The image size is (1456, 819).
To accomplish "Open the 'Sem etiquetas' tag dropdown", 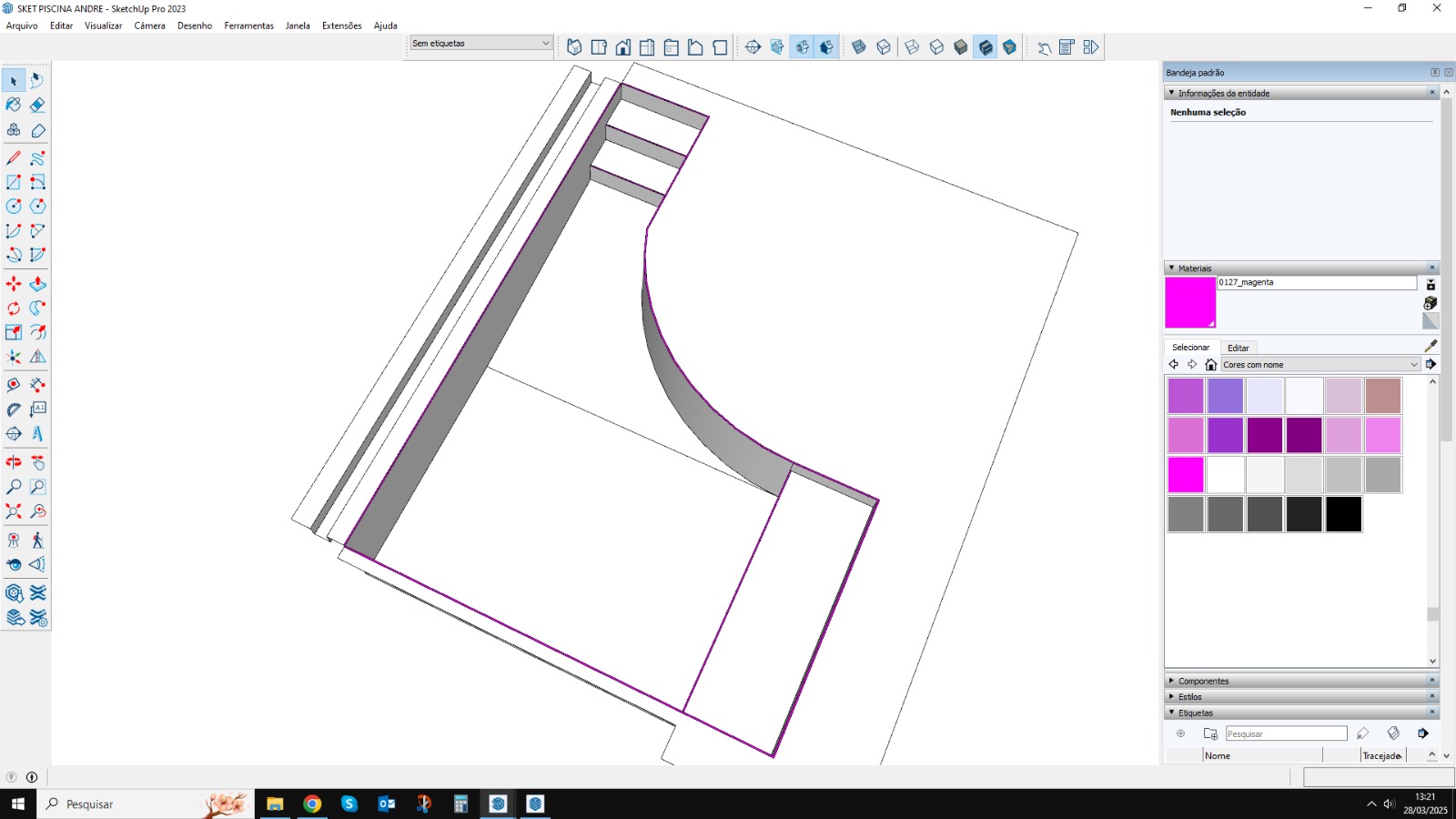I will (x=480, y=43).
